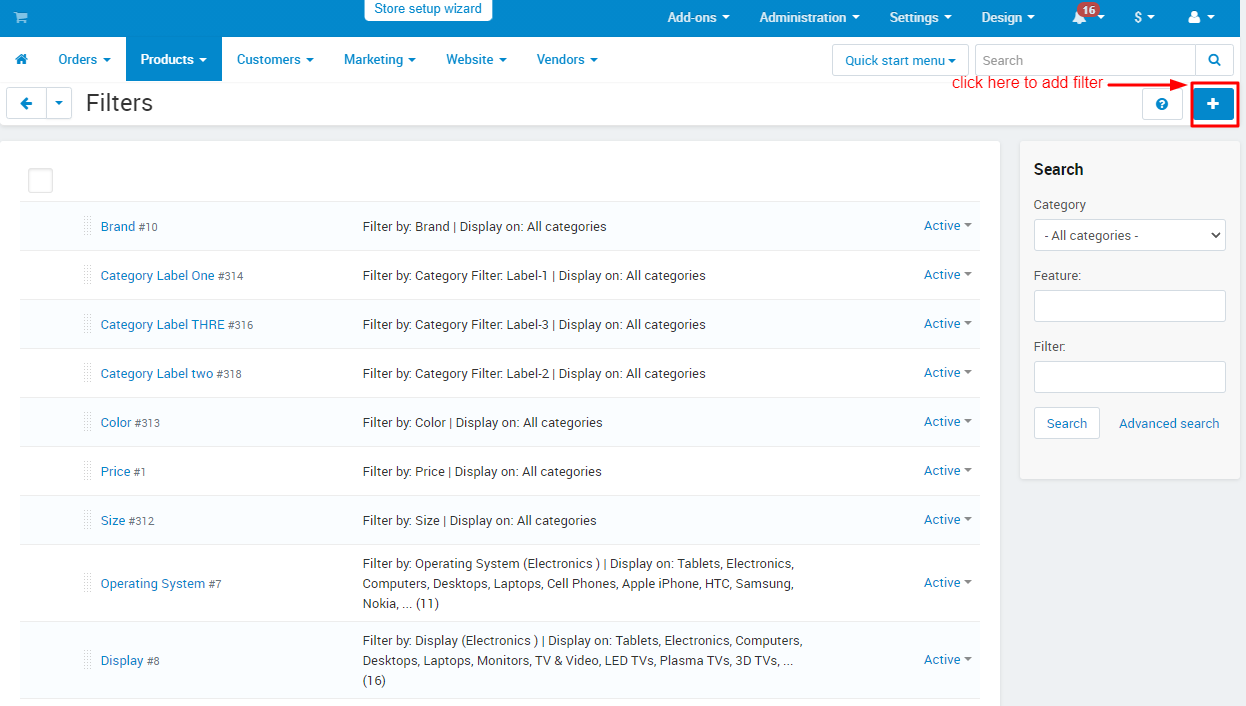
Task: Click the drag handle beside Brand filter
Action: point(88,226)
